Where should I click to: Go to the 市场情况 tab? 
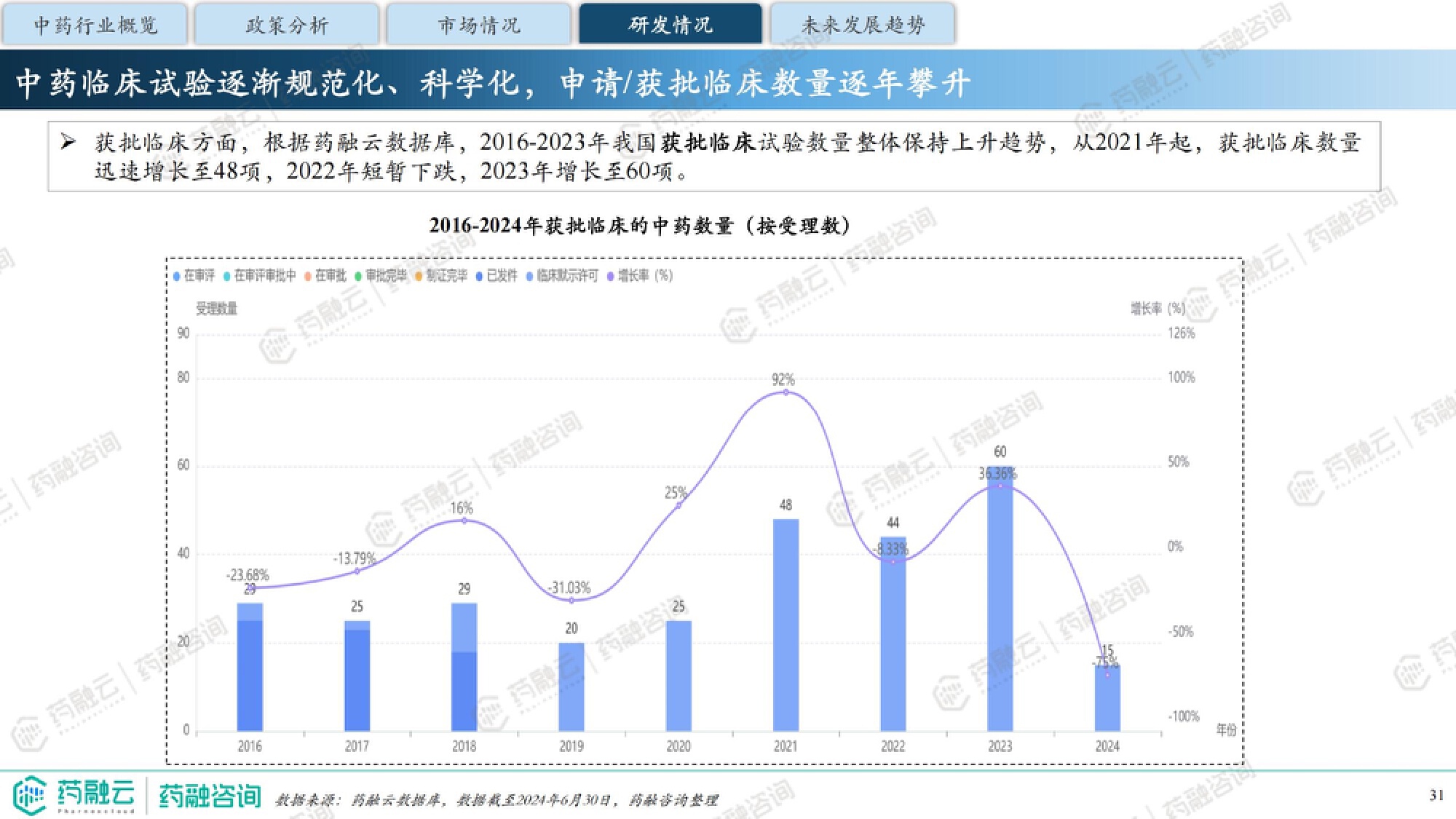tap(478, 25)
